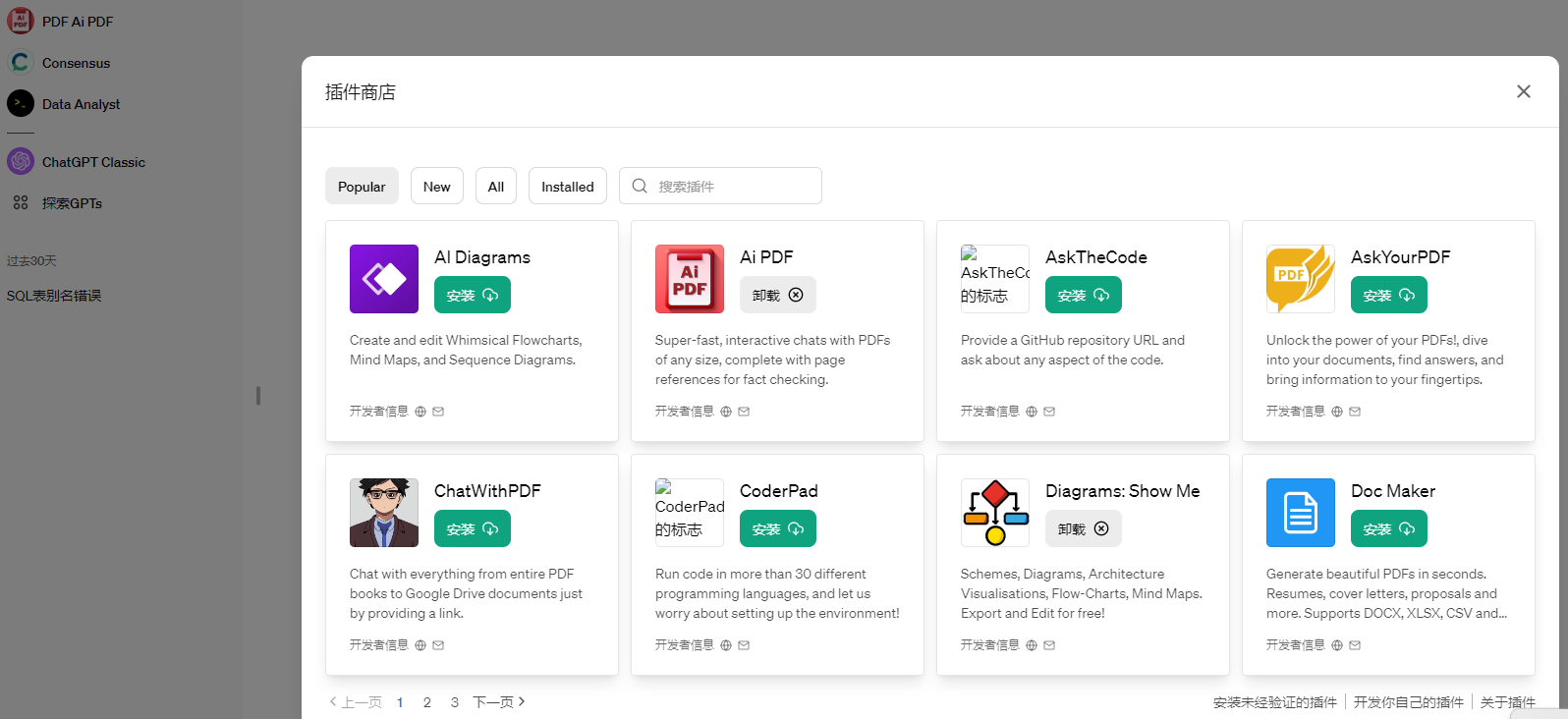Open CoderPad developer website globe icon
The width and height of the screenshot is (1568, 719).
[x=726, y=645]
